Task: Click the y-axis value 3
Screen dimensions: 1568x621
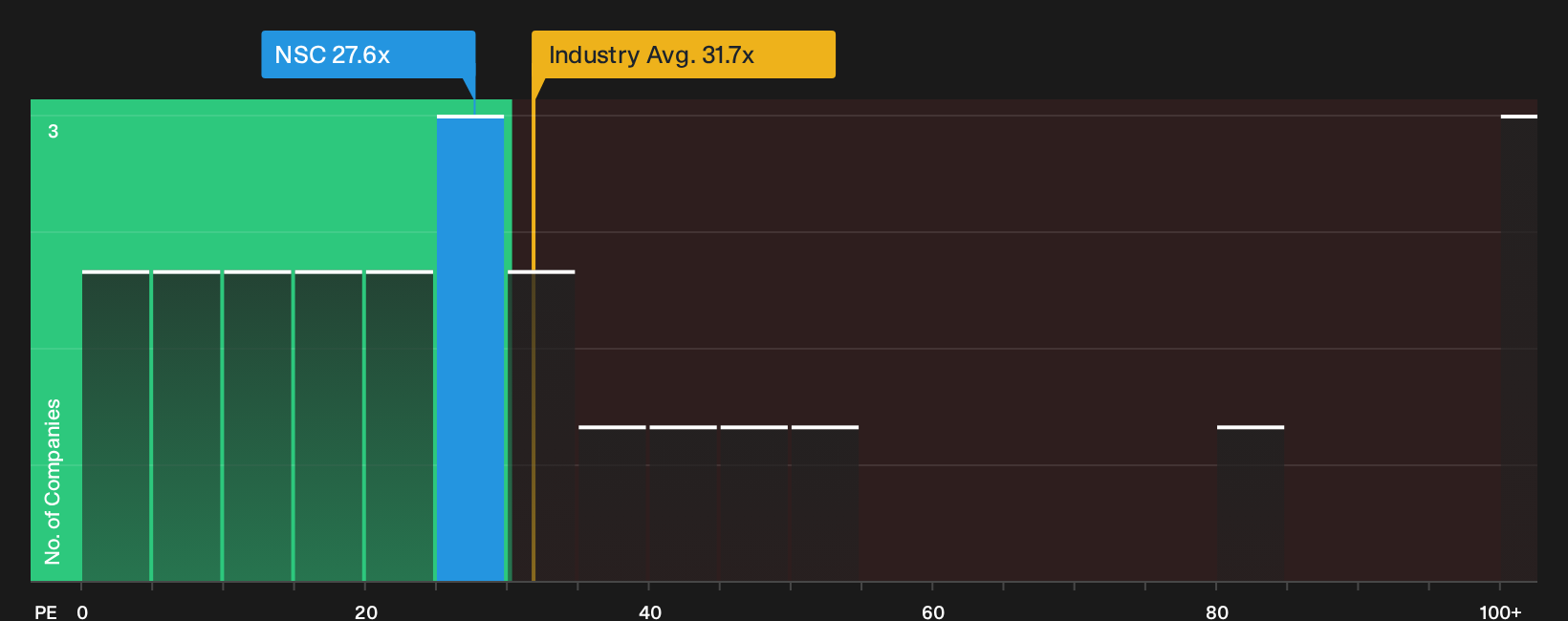Action: pos(54,131)
